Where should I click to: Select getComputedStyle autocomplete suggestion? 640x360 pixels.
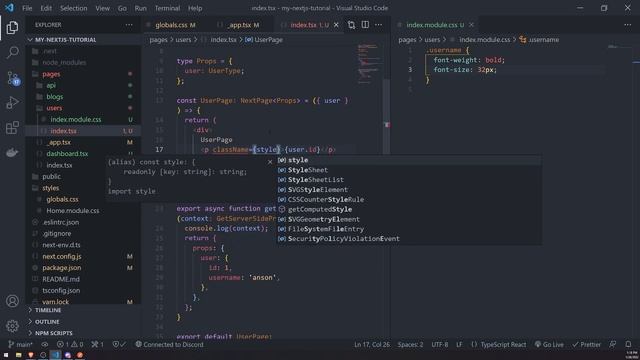point(409,209)
